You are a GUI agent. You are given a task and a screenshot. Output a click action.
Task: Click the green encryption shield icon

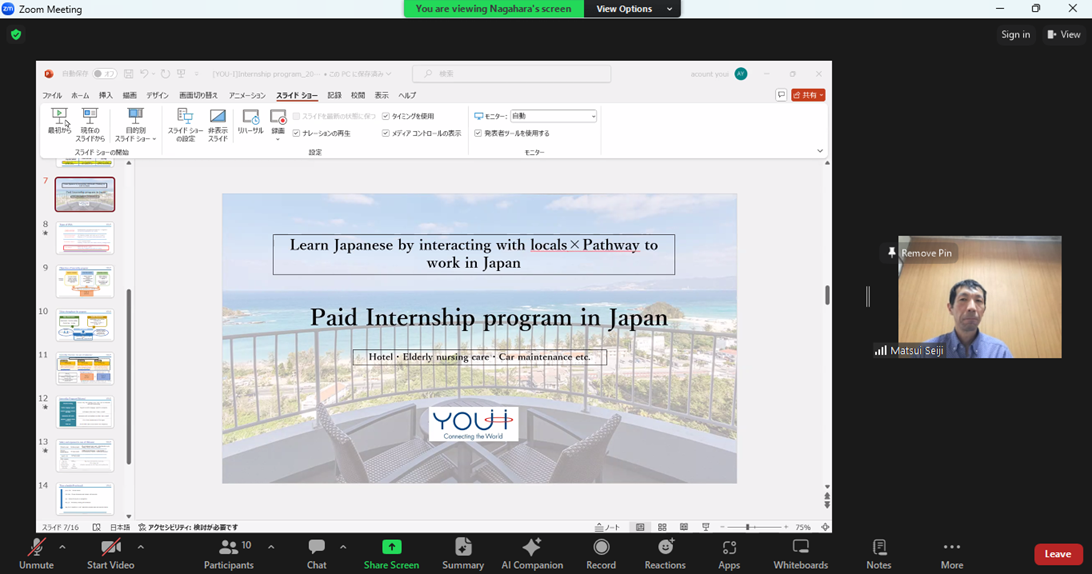click(16, 34)
